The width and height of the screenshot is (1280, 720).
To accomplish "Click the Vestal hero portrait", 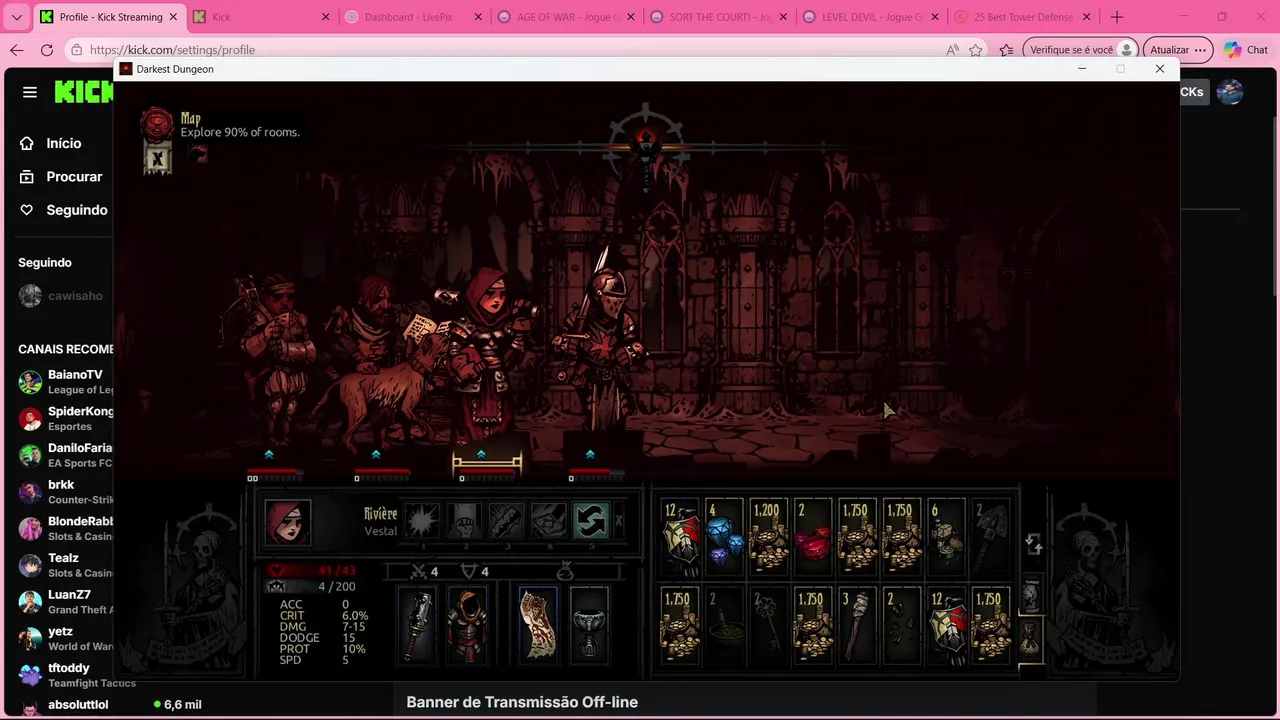I will click(x=288, y=522).
